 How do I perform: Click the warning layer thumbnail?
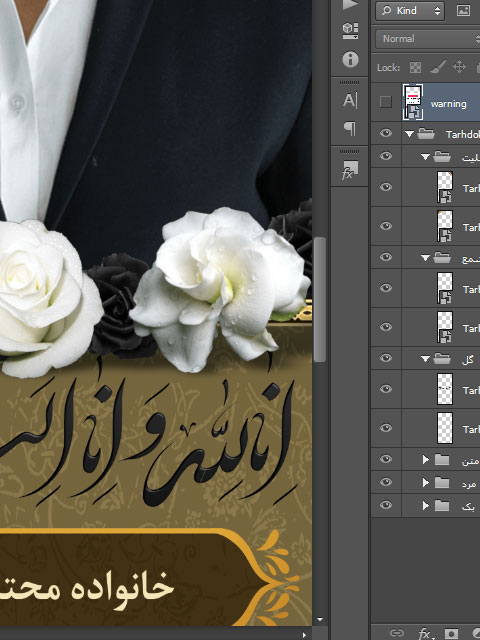point(413,102)
